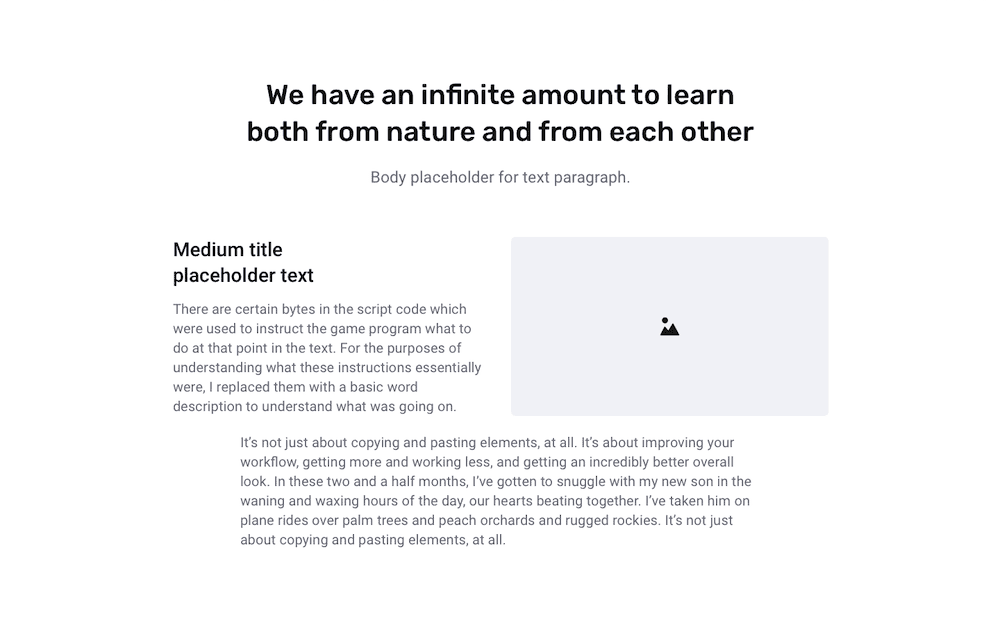Select the 'Body placeholder for text paragraph.' subtitle

click(500, 177)
